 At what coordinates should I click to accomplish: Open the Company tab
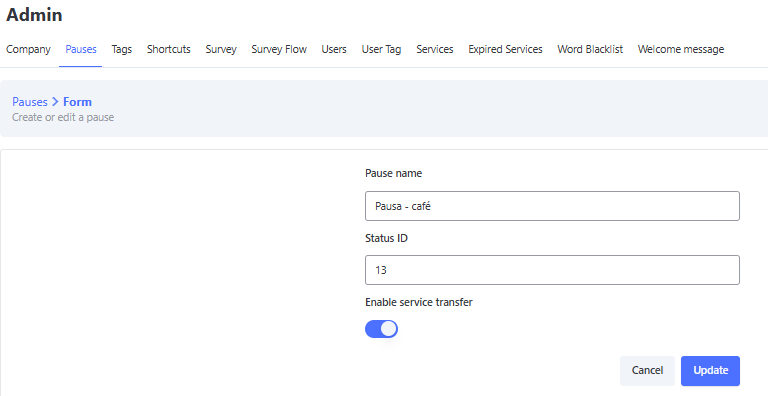point(28,49)
